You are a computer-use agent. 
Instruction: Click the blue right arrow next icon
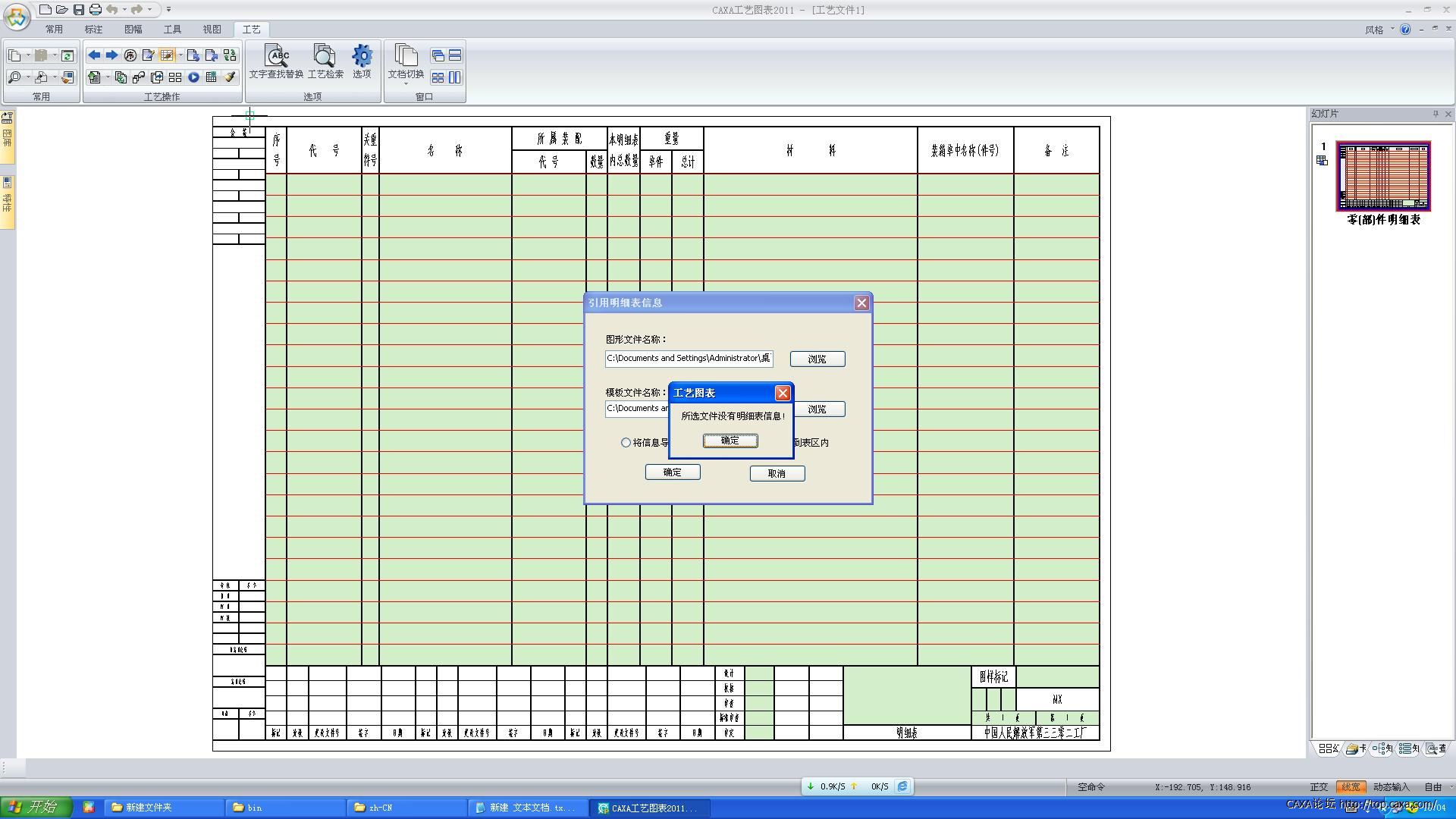click(111, 55)
